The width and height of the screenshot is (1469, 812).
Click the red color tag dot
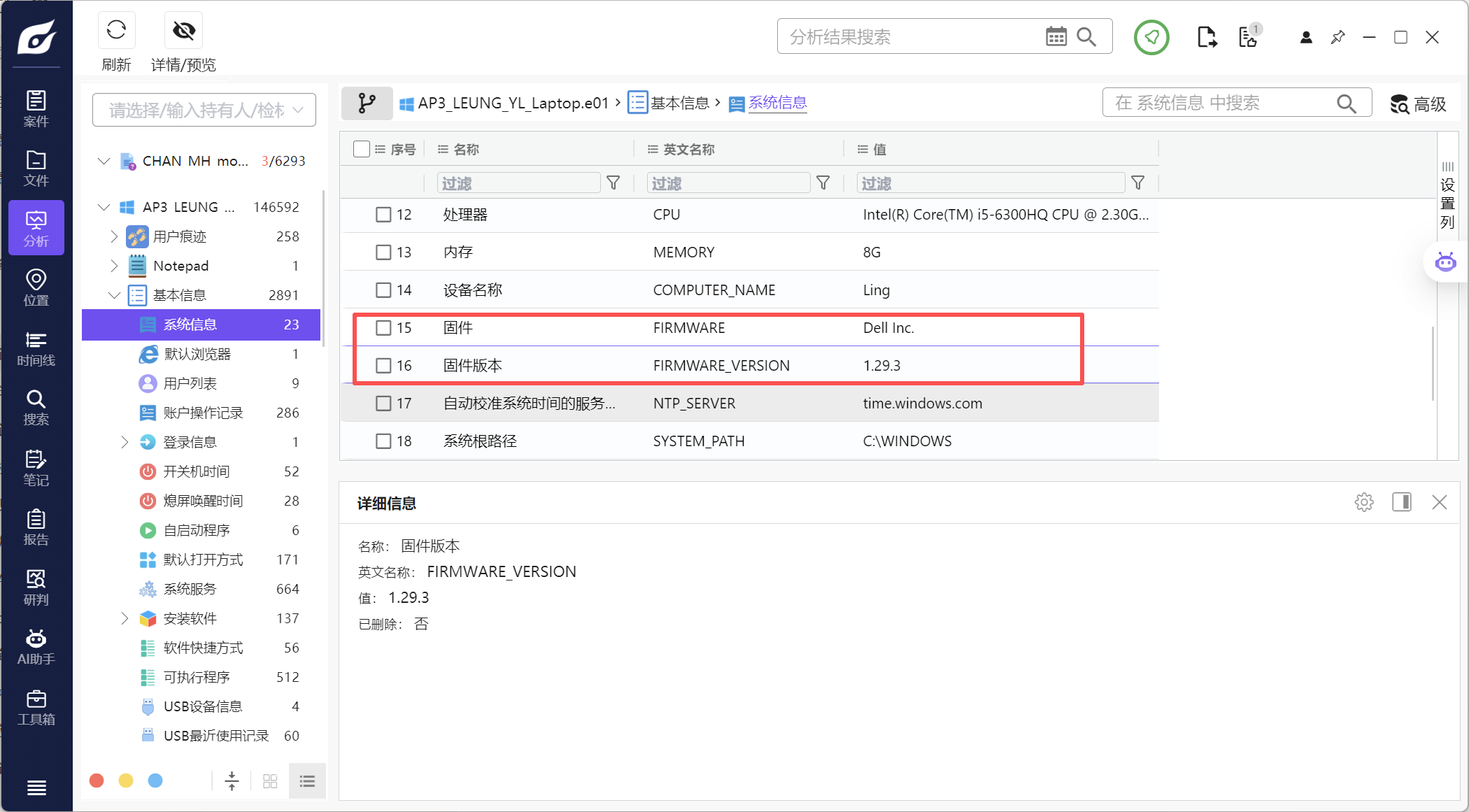click(x=97, y=781)
